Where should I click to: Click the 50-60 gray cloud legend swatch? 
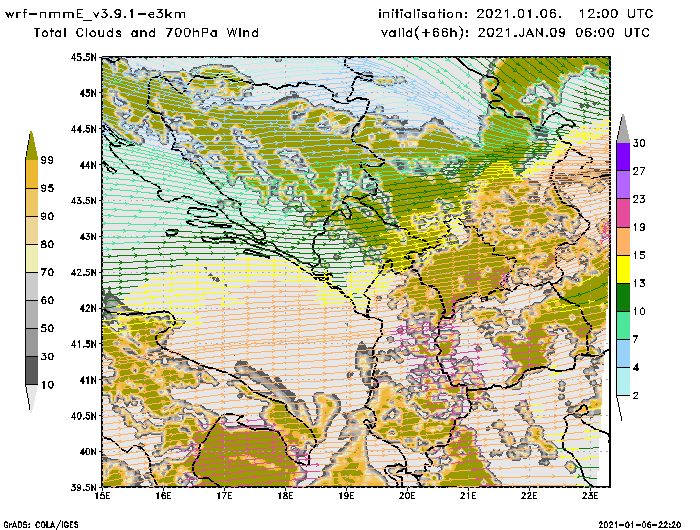click(x=32, y=314)
